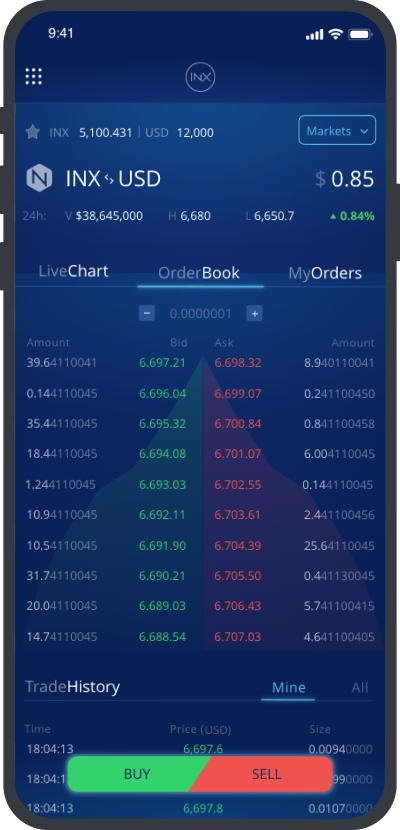Show Mine trade history

[288, 687]
